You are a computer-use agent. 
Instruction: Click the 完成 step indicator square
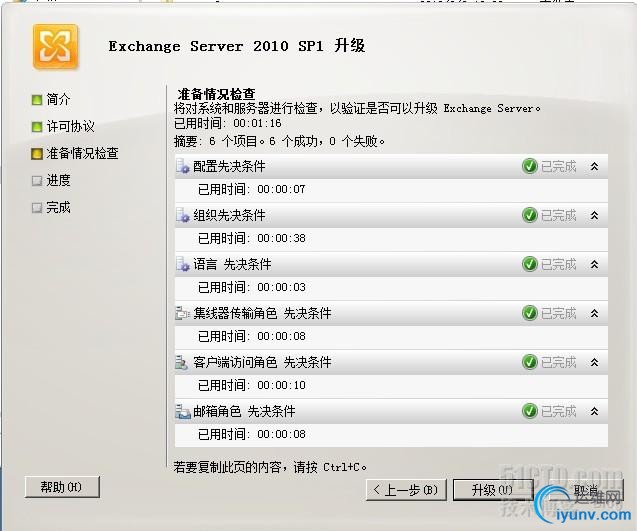coord(37,208)
